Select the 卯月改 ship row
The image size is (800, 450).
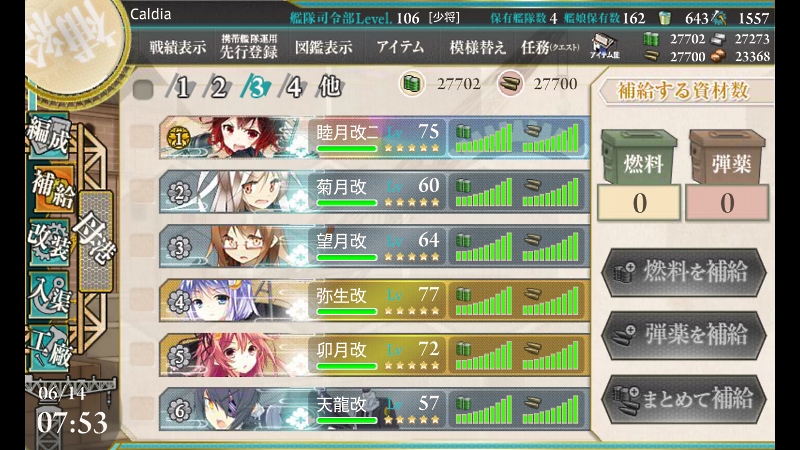coord(374,355)
